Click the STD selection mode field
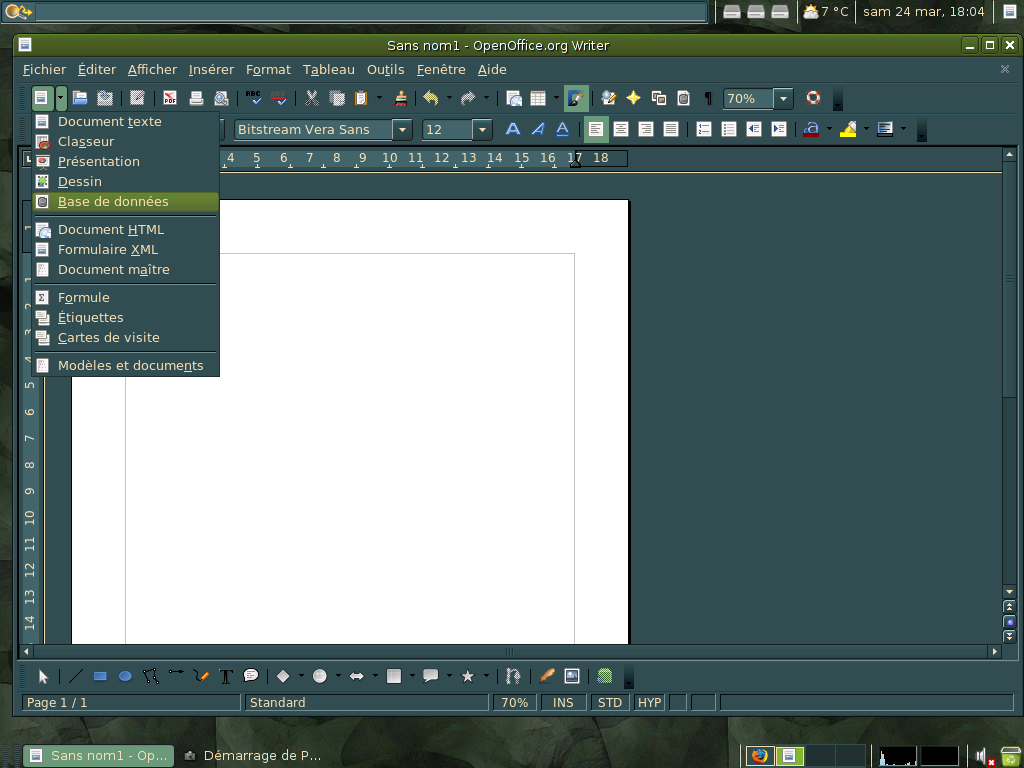This screenshot has height=768, width=1024. click(x=610, y=703)
